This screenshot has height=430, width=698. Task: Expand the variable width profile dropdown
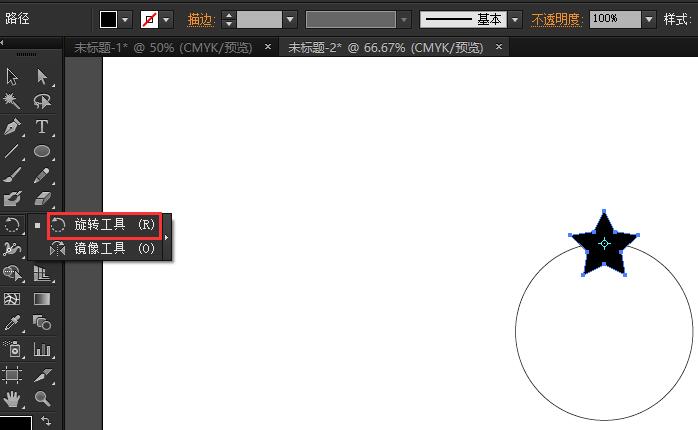(x=404, y=19)
